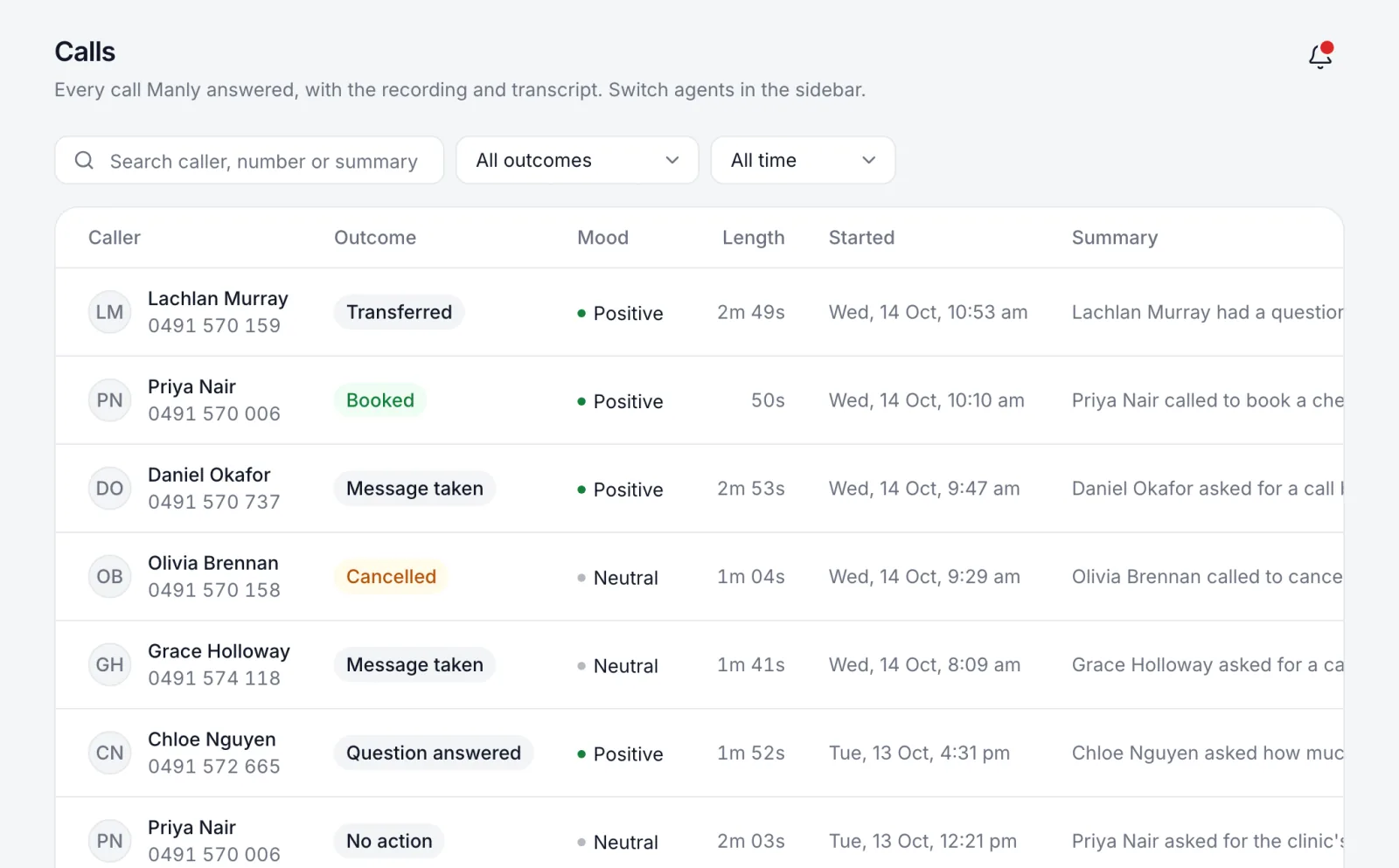The width and height of the screenshot is (1399, 868).
Task: Click the OB avatar for Olivia Brennan
Action: tap(109, 577)
